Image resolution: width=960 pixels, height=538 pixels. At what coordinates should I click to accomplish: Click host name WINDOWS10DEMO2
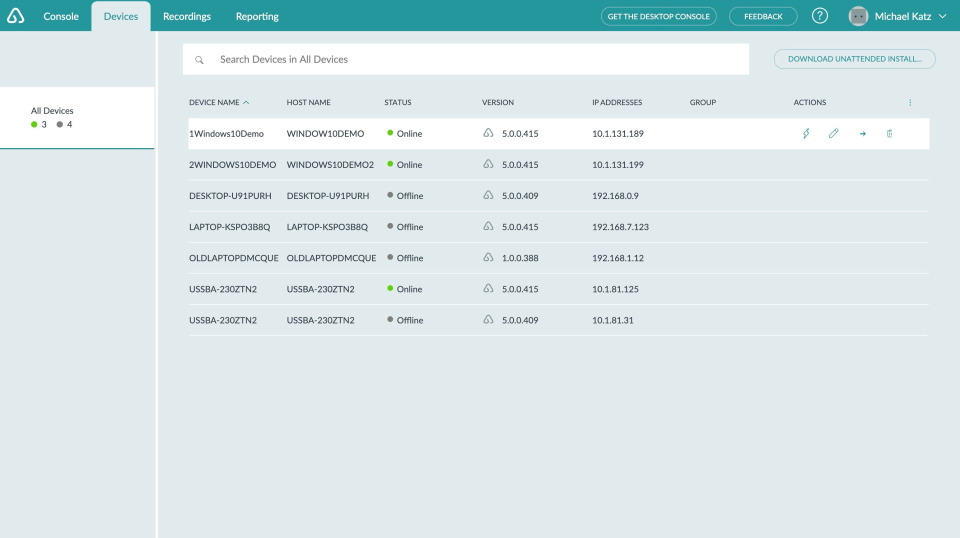pos(330,165)
